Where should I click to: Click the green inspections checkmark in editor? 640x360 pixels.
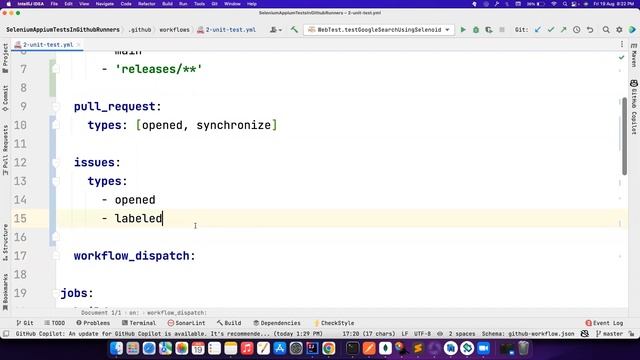pos(621,58)
